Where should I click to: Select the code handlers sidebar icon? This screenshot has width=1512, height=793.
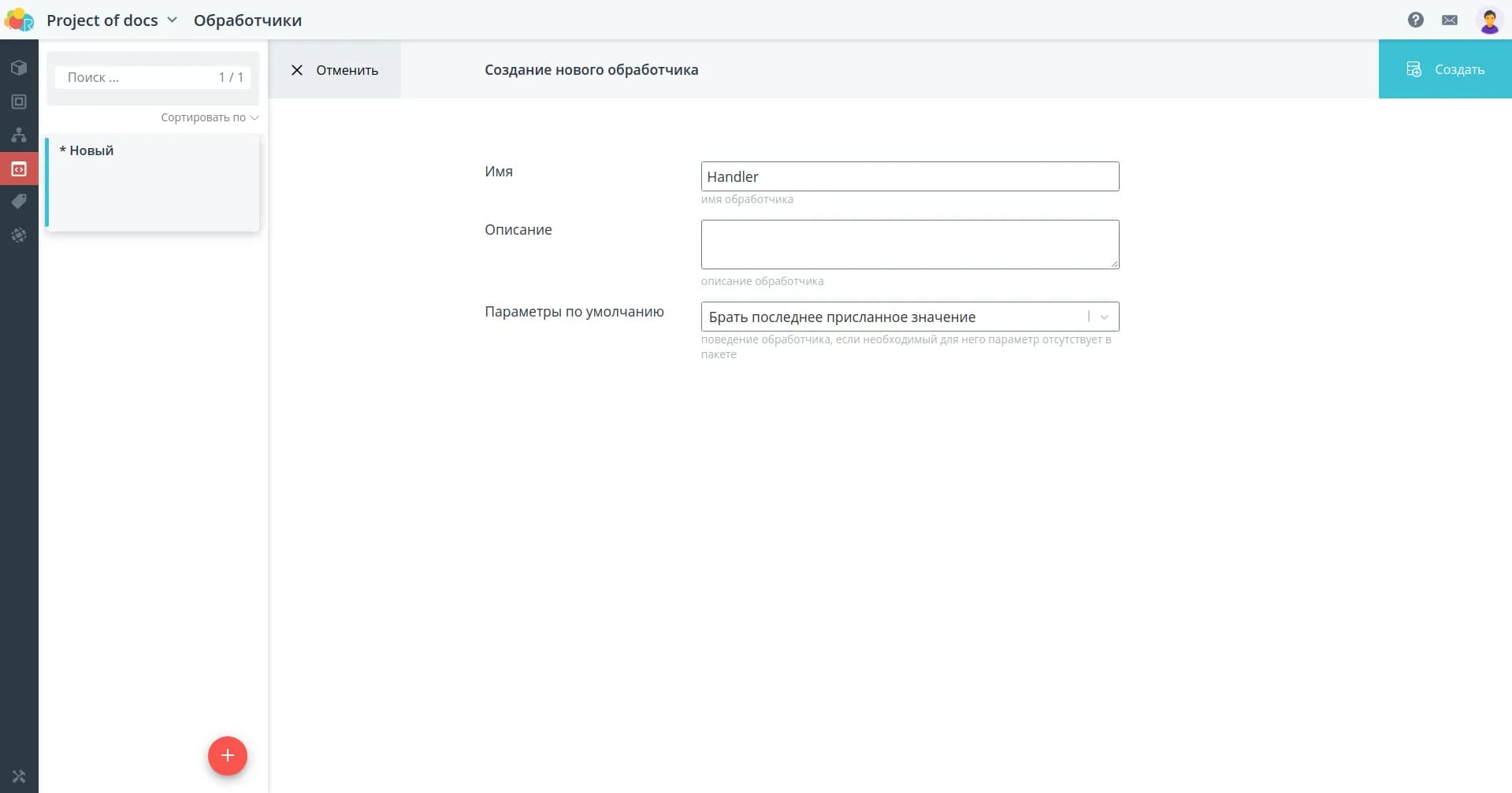pos(19,169)
